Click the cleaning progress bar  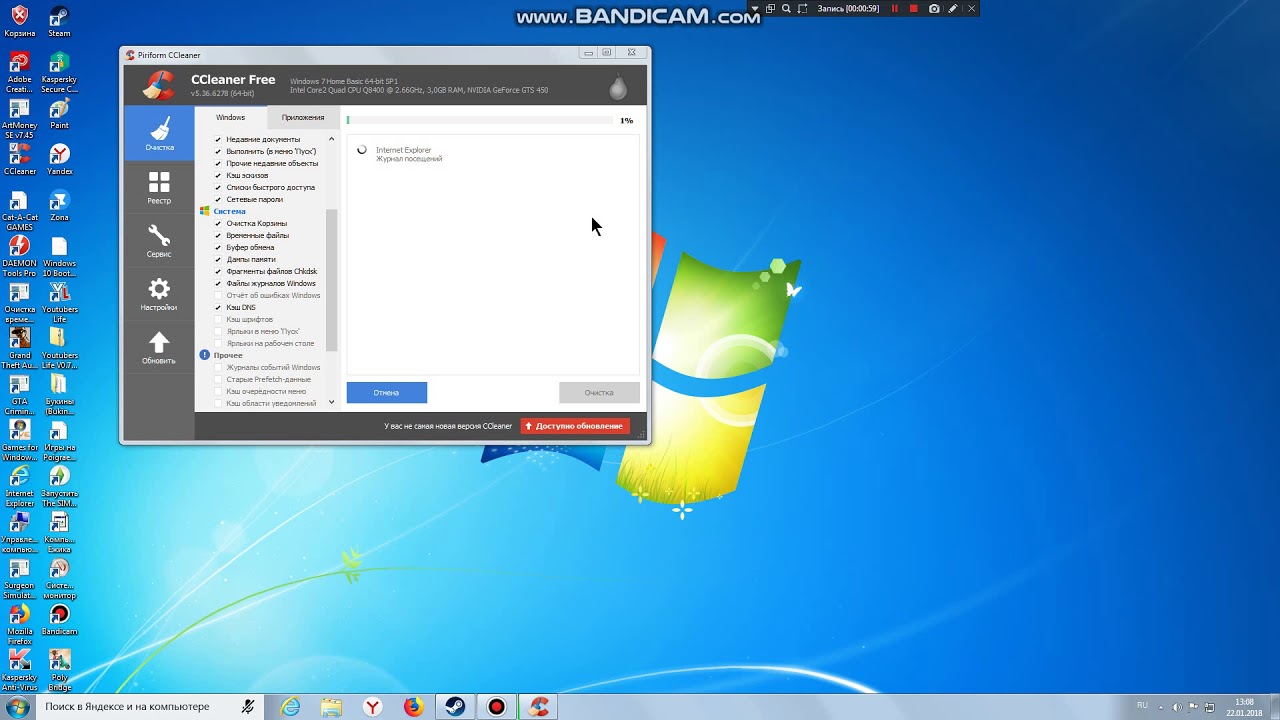[480, 120]
